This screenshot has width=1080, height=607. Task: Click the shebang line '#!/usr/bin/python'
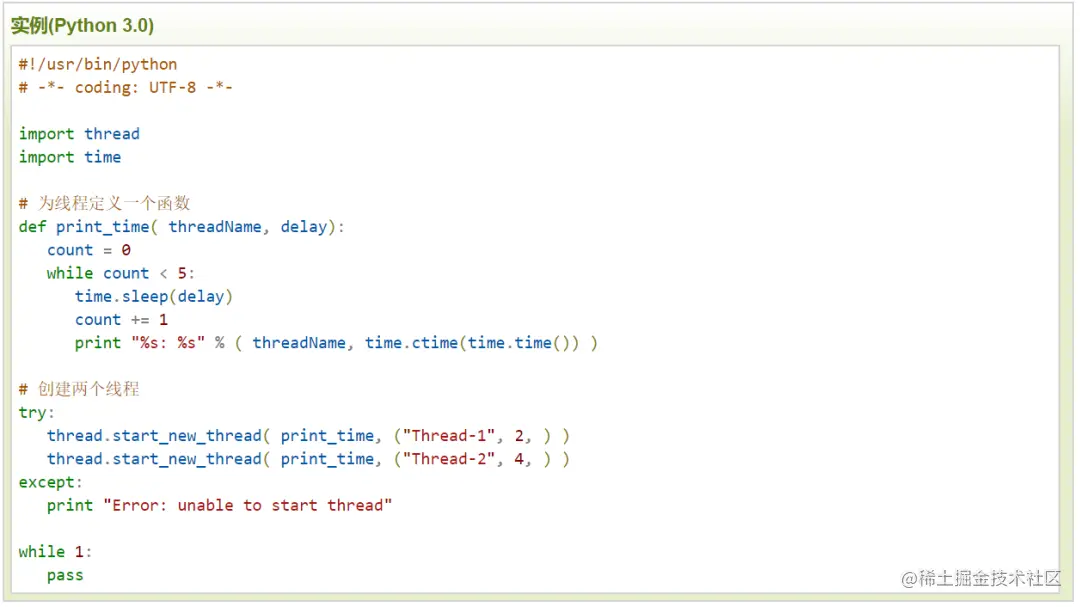click(98, 65)
